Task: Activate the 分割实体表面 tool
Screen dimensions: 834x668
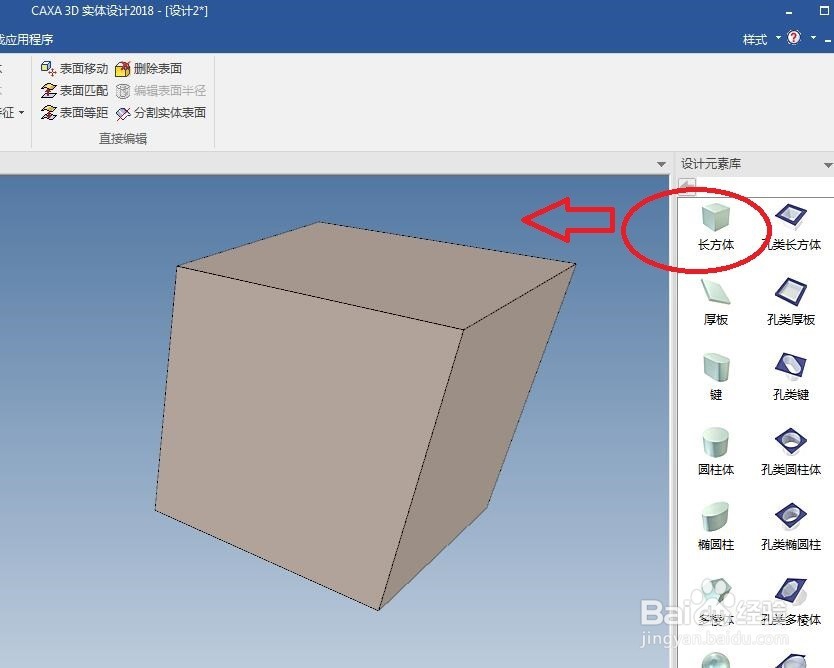Action: [x=161, y=113]
